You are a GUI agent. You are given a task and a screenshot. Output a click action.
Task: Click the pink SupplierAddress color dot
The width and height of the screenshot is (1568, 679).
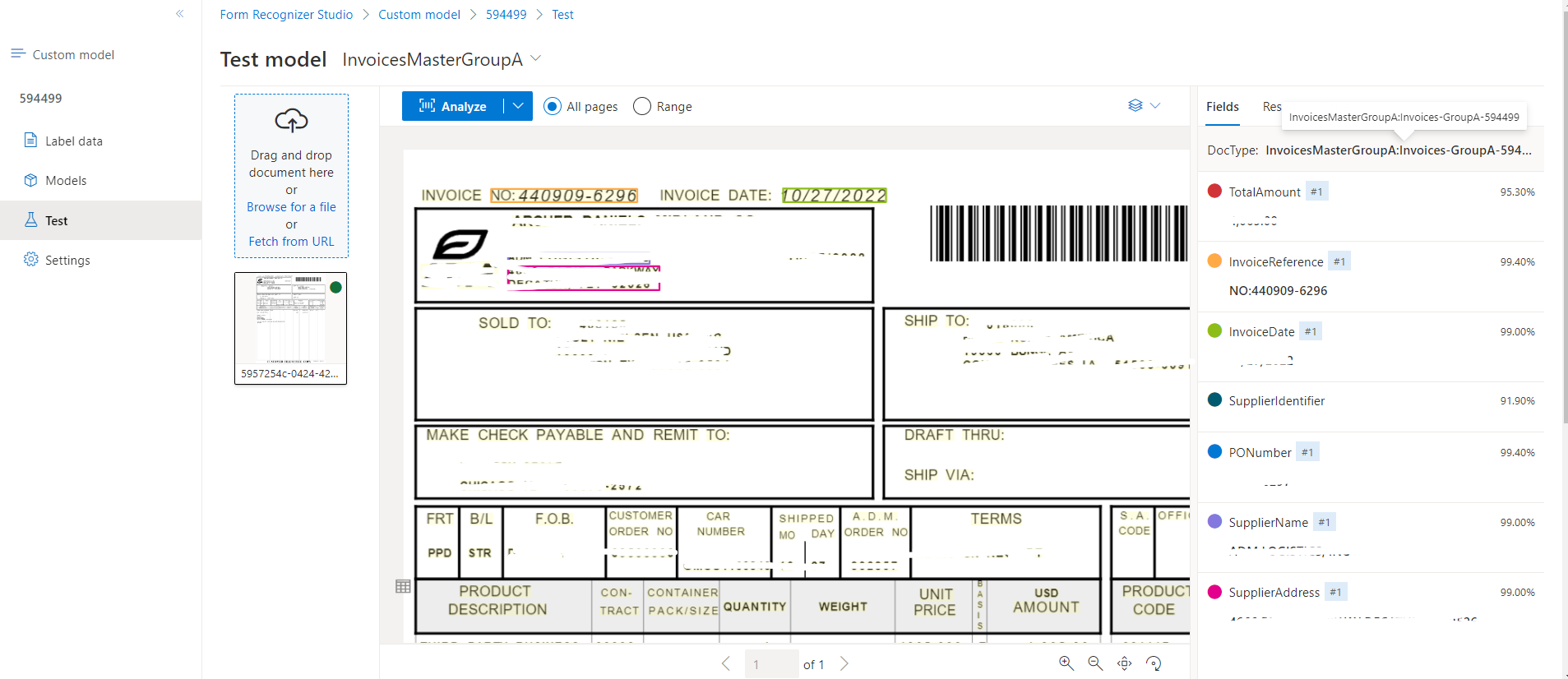pyautogui.click(x=1214, y=591)
